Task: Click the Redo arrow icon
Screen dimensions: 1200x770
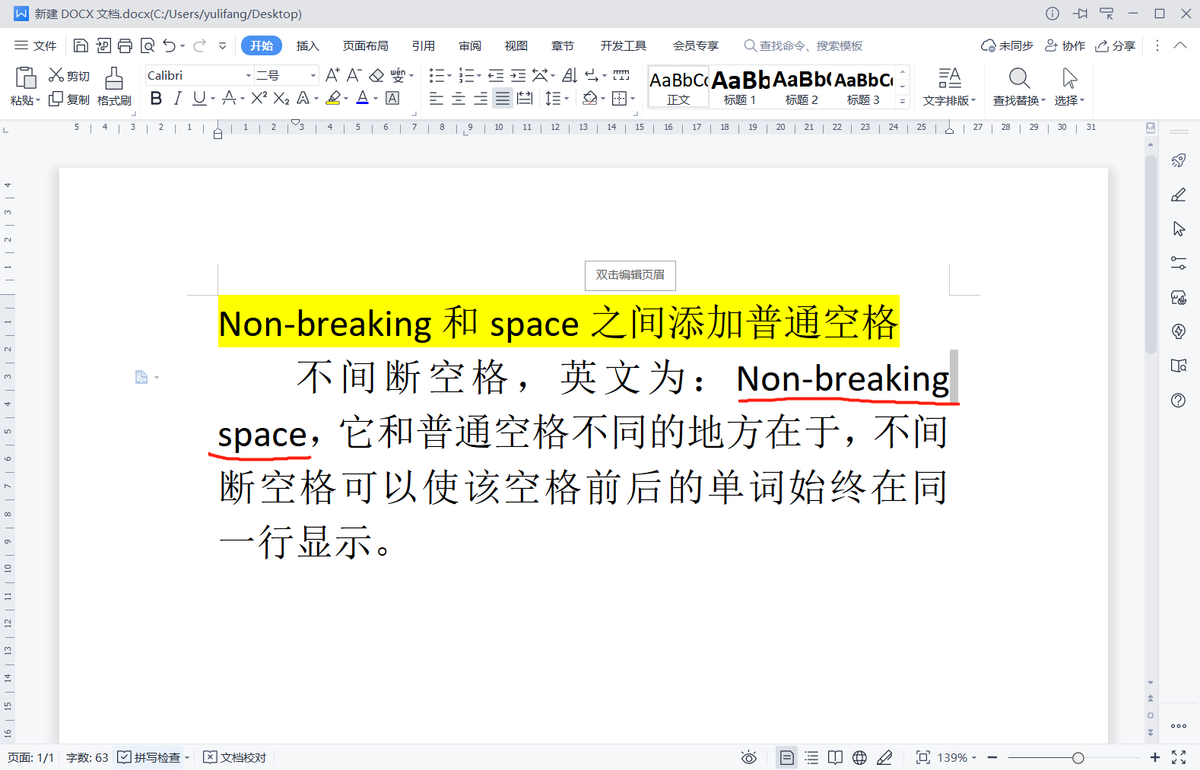Action: (199, 46)
